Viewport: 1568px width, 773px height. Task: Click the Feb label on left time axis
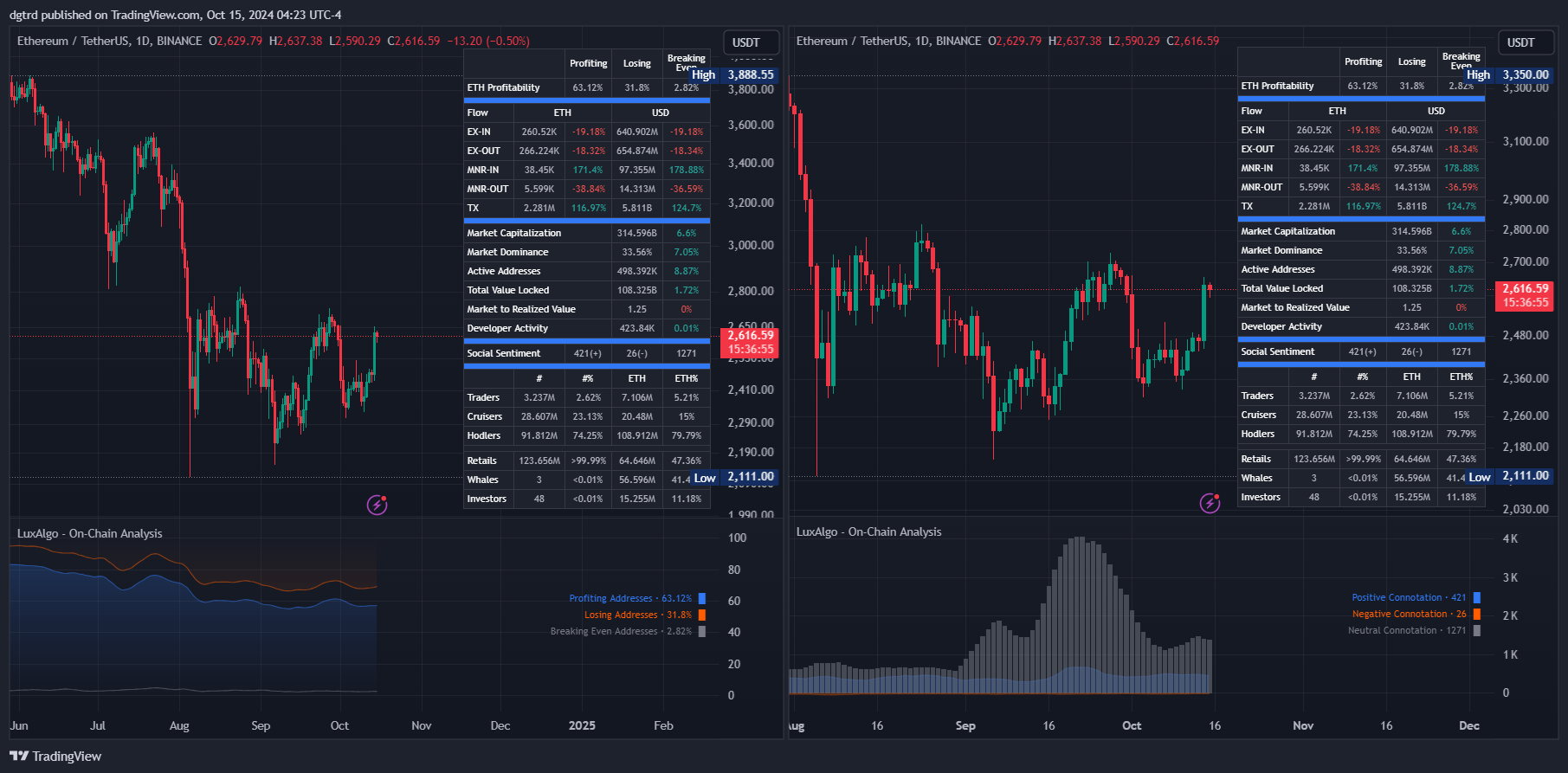(x=663, y=725)
